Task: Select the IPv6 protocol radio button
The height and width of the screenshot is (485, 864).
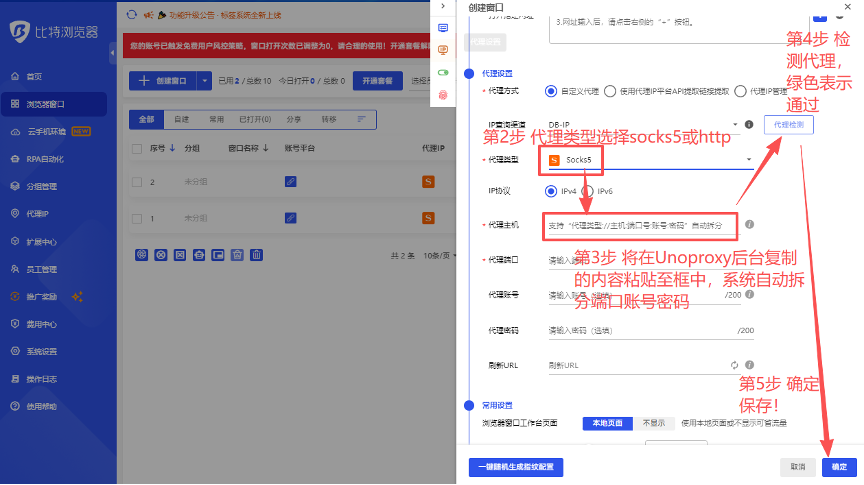Action: point(588,191)
